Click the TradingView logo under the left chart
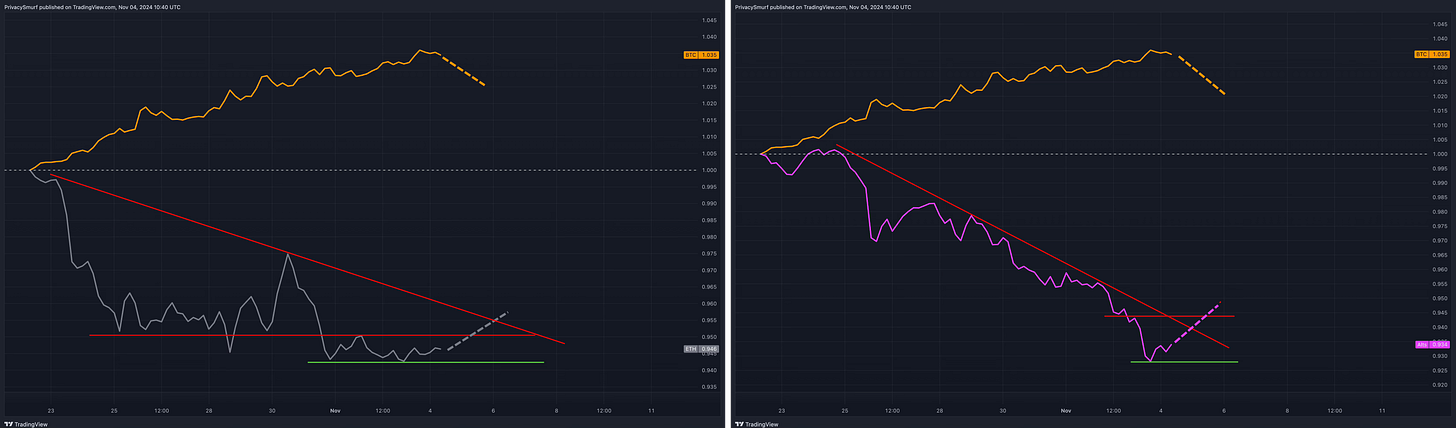The image size is (1456, 428). tap(27, 423)
